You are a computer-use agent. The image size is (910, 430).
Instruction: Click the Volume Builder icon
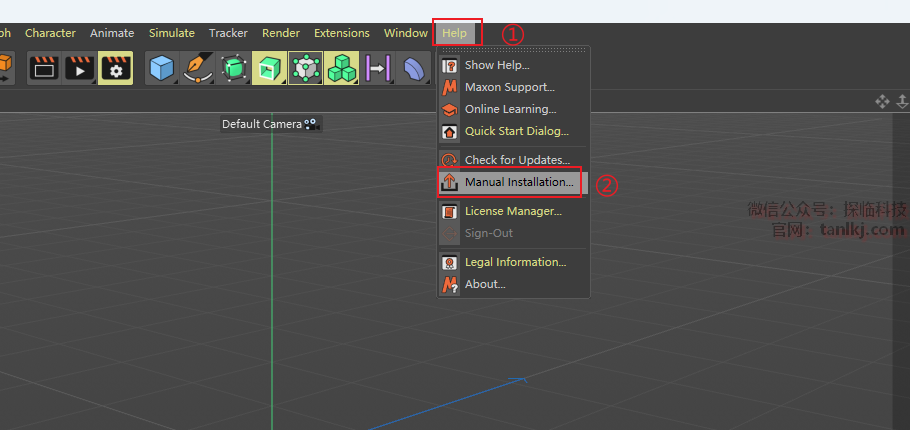click(x=305, y=68)
